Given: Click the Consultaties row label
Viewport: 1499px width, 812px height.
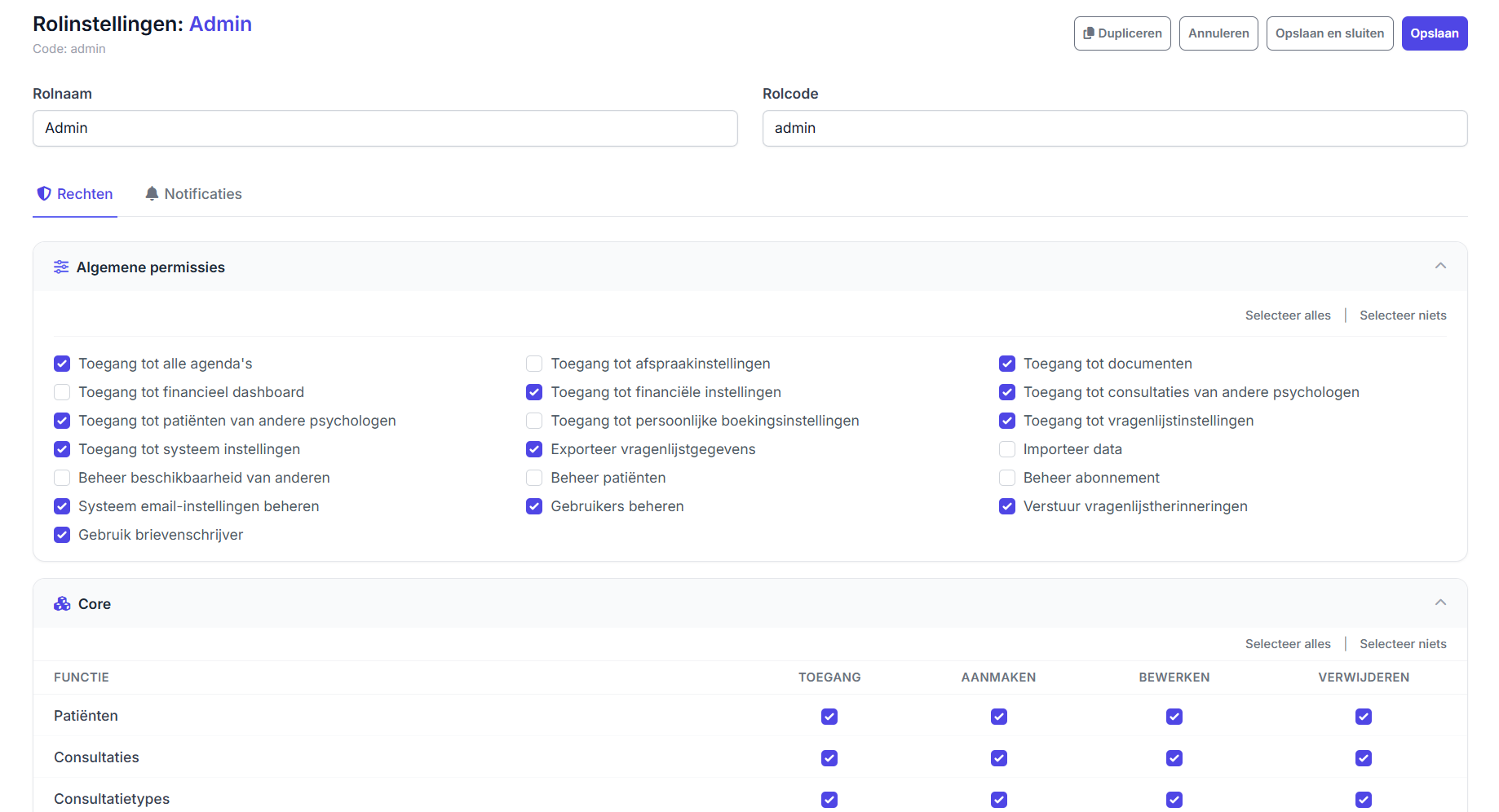Looking at the screenshot, I should (96, 757).
